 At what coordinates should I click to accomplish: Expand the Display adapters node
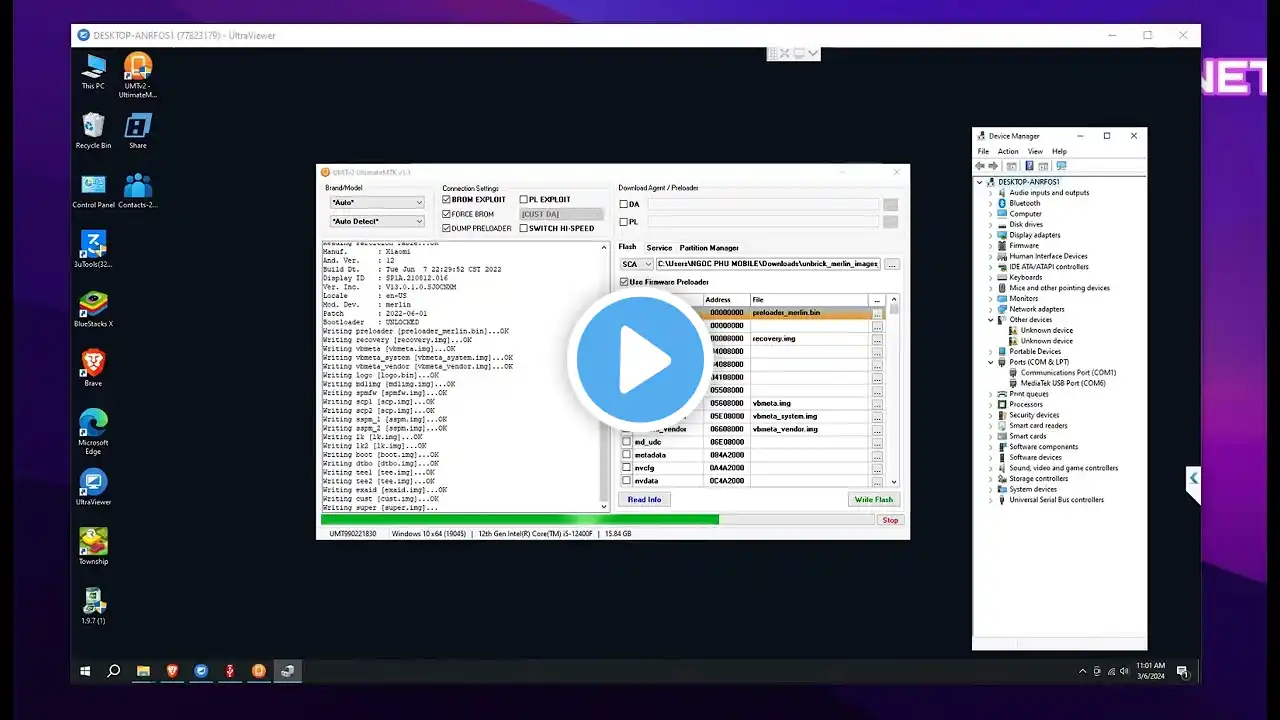tap(991, 235)
